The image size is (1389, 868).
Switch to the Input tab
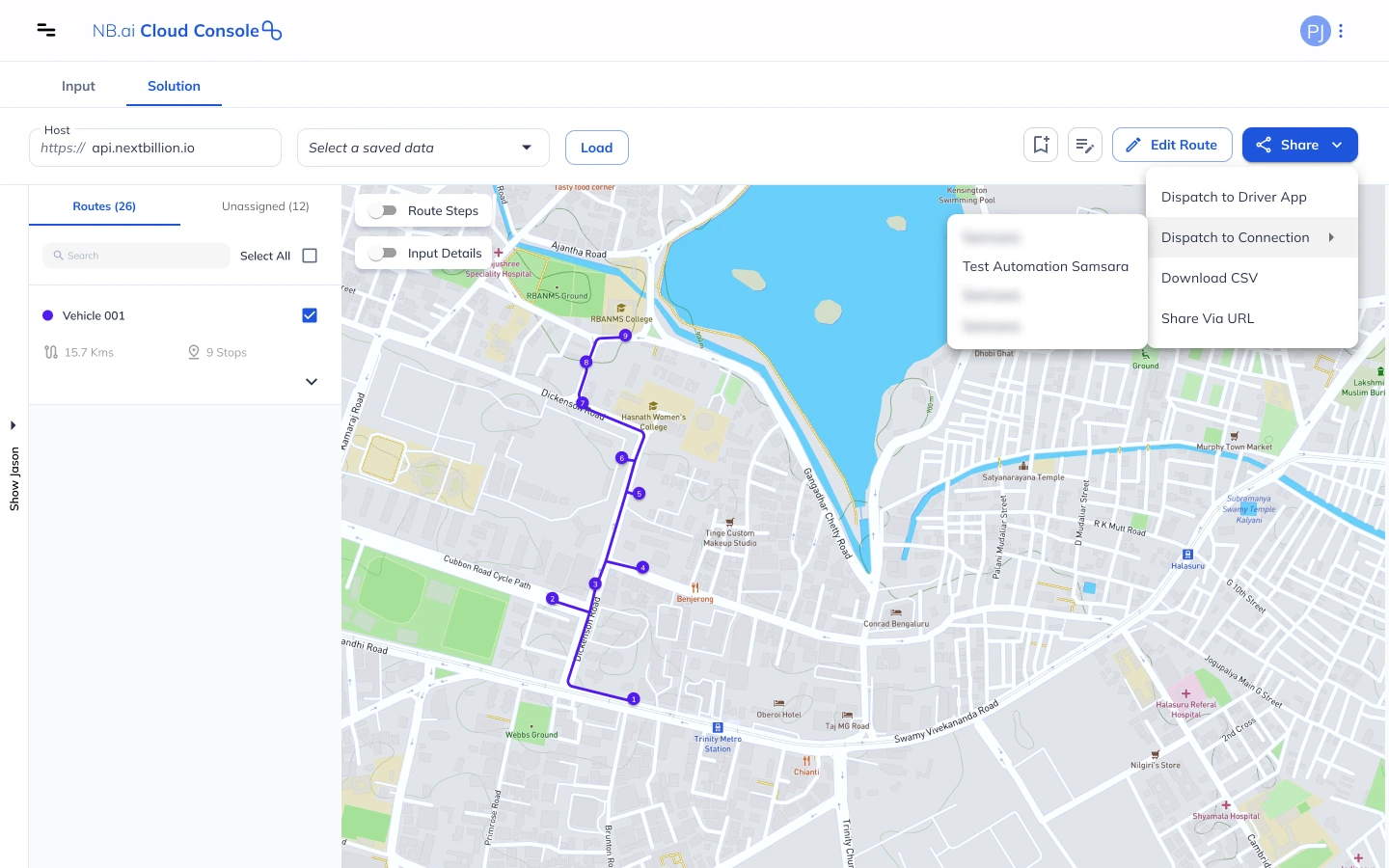(78, 86)
